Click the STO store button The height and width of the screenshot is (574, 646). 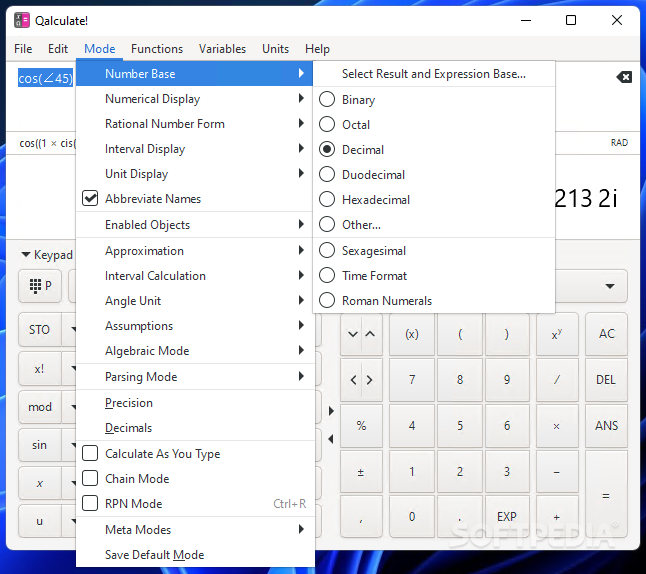point(40,330)
